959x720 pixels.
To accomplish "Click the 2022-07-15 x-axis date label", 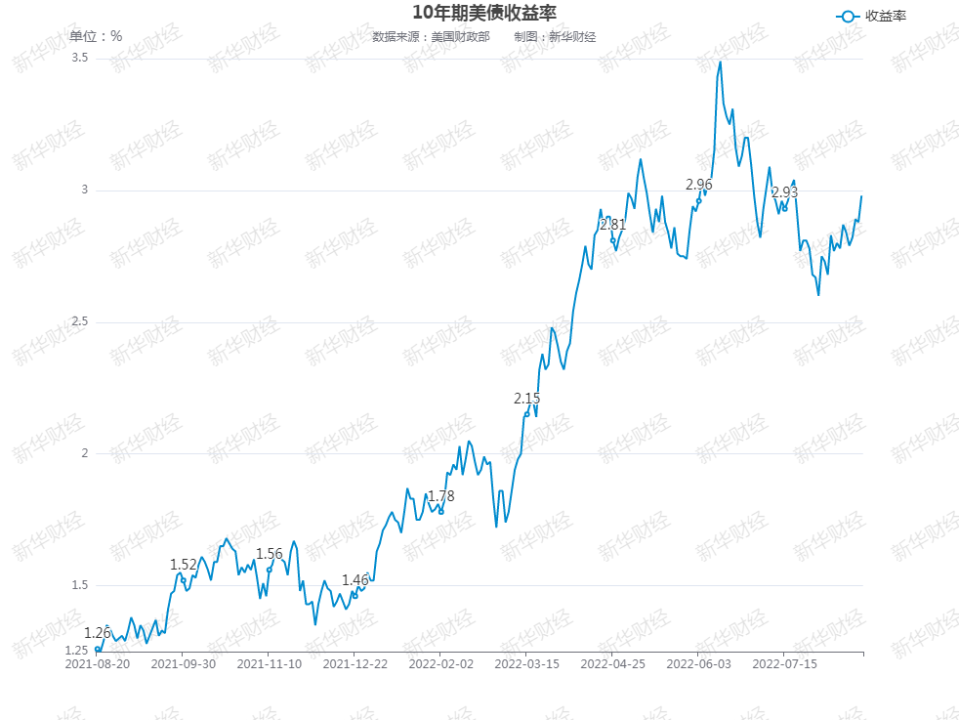I will coord(785,662).
